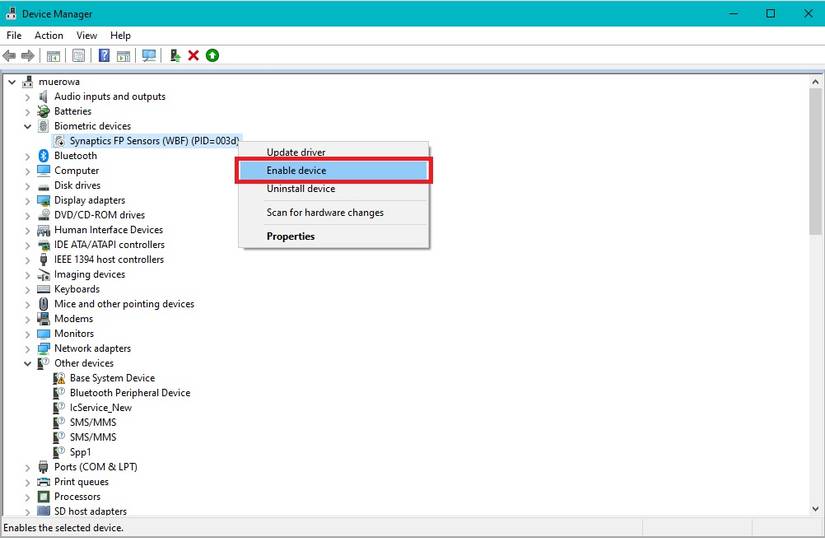Open the Show/Hide Console Tree toolbar icon

(x=53, y=55)
